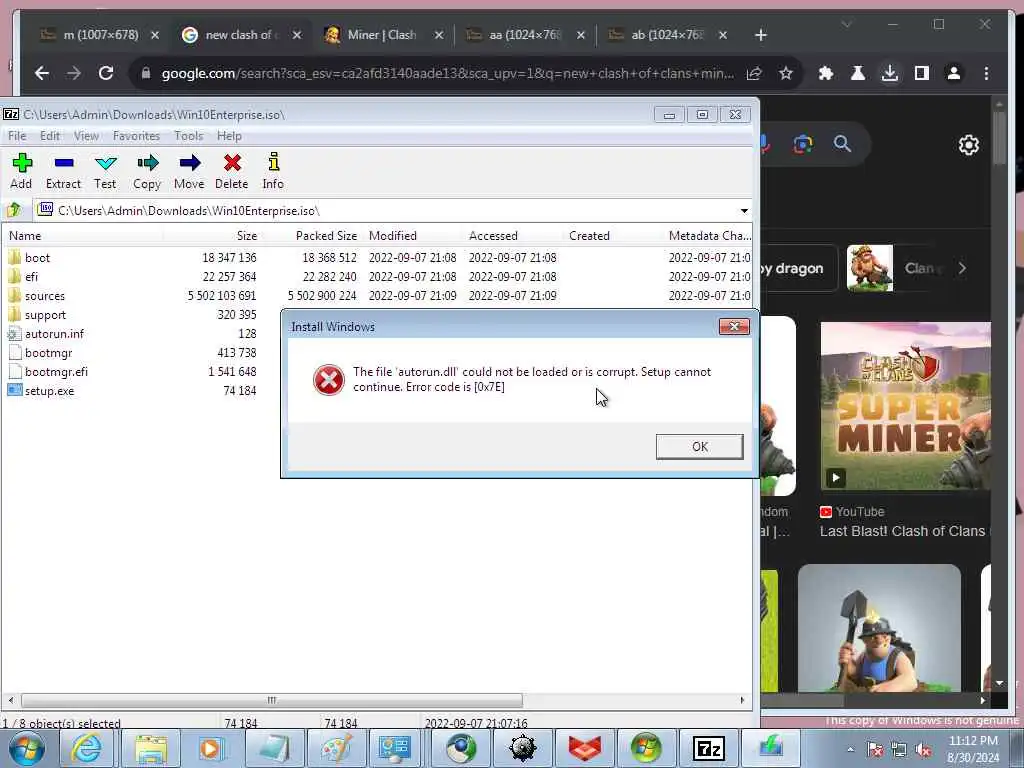The image size is (1024, 768).
Task: Open the Chrome profile avatar
Action: (x=953, y=73)
